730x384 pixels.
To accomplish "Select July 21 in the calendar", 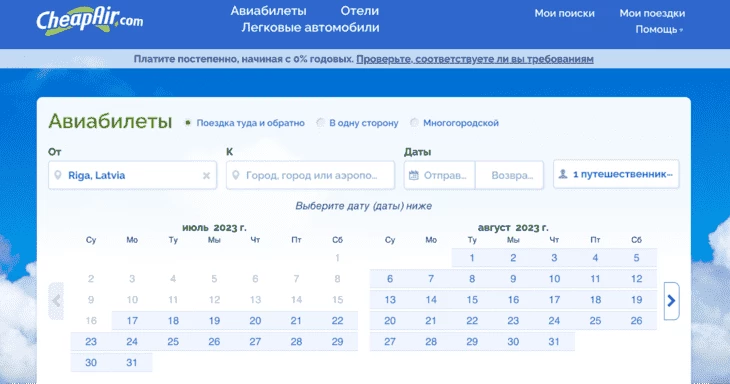I will point(296,321).
